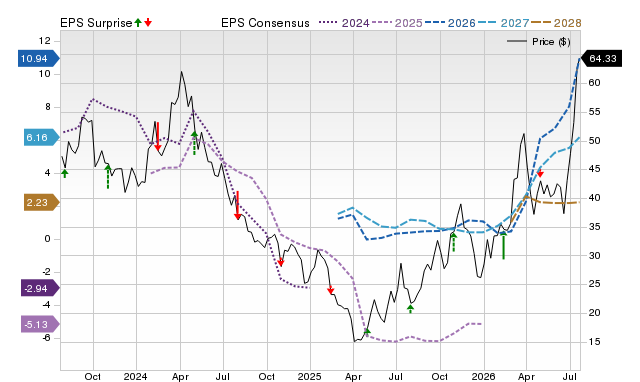Select the 2026 dark blue dashed legend entry

click(450, 23)
